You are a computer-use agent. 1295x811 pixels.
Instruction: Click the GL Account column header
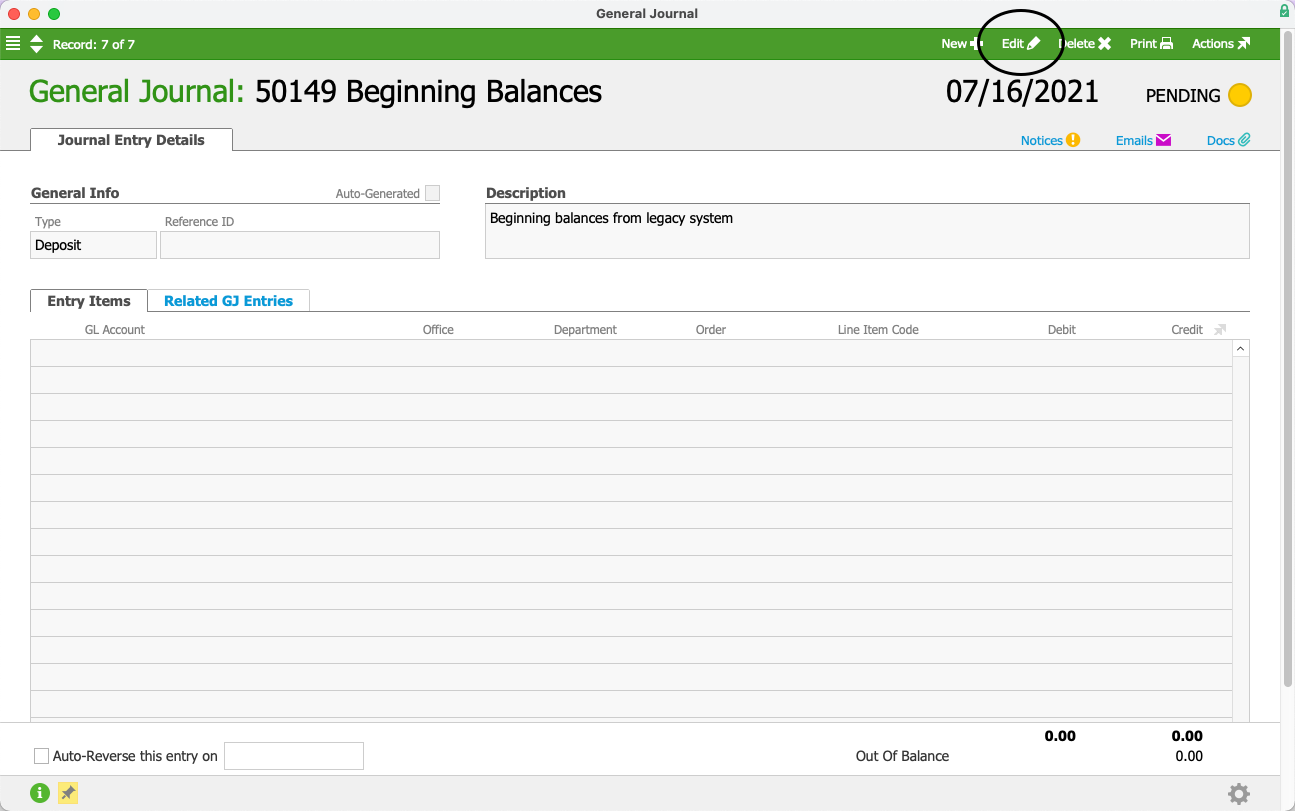pyautogui.click(x=115, y=330)
